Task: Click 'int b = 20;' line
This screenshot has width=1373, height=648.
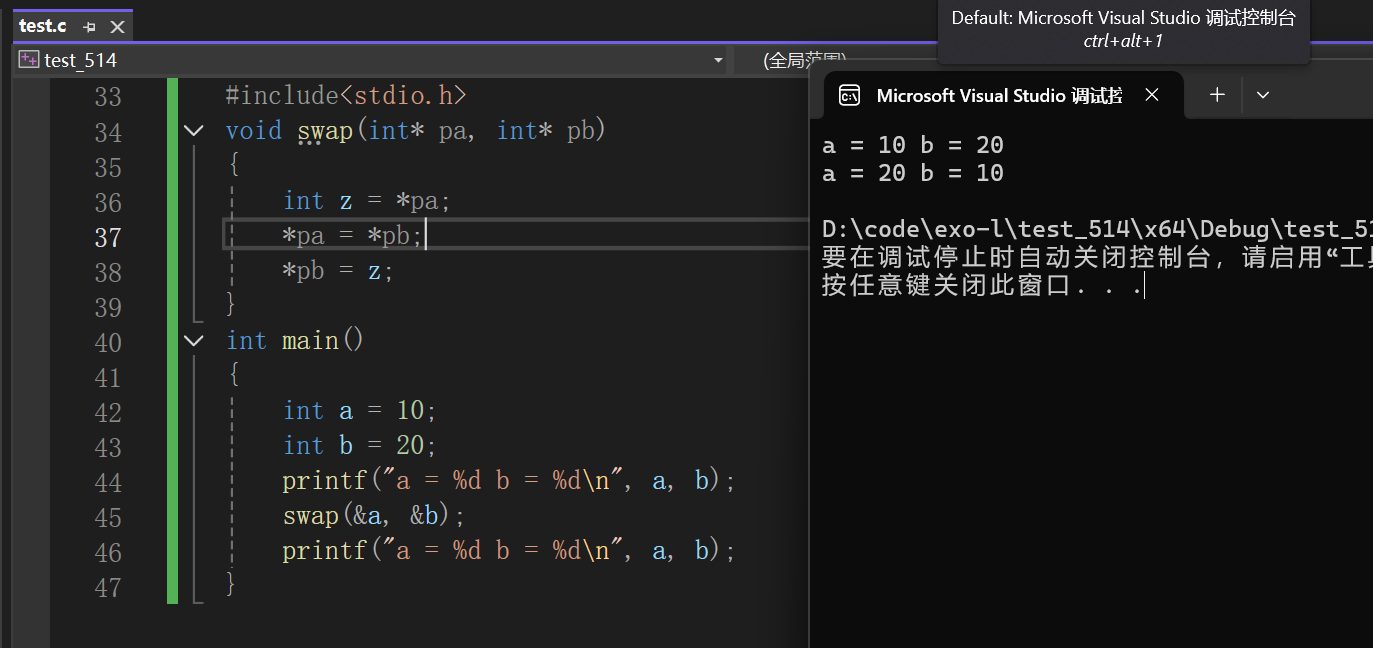Action: click(x=360, y=446)
